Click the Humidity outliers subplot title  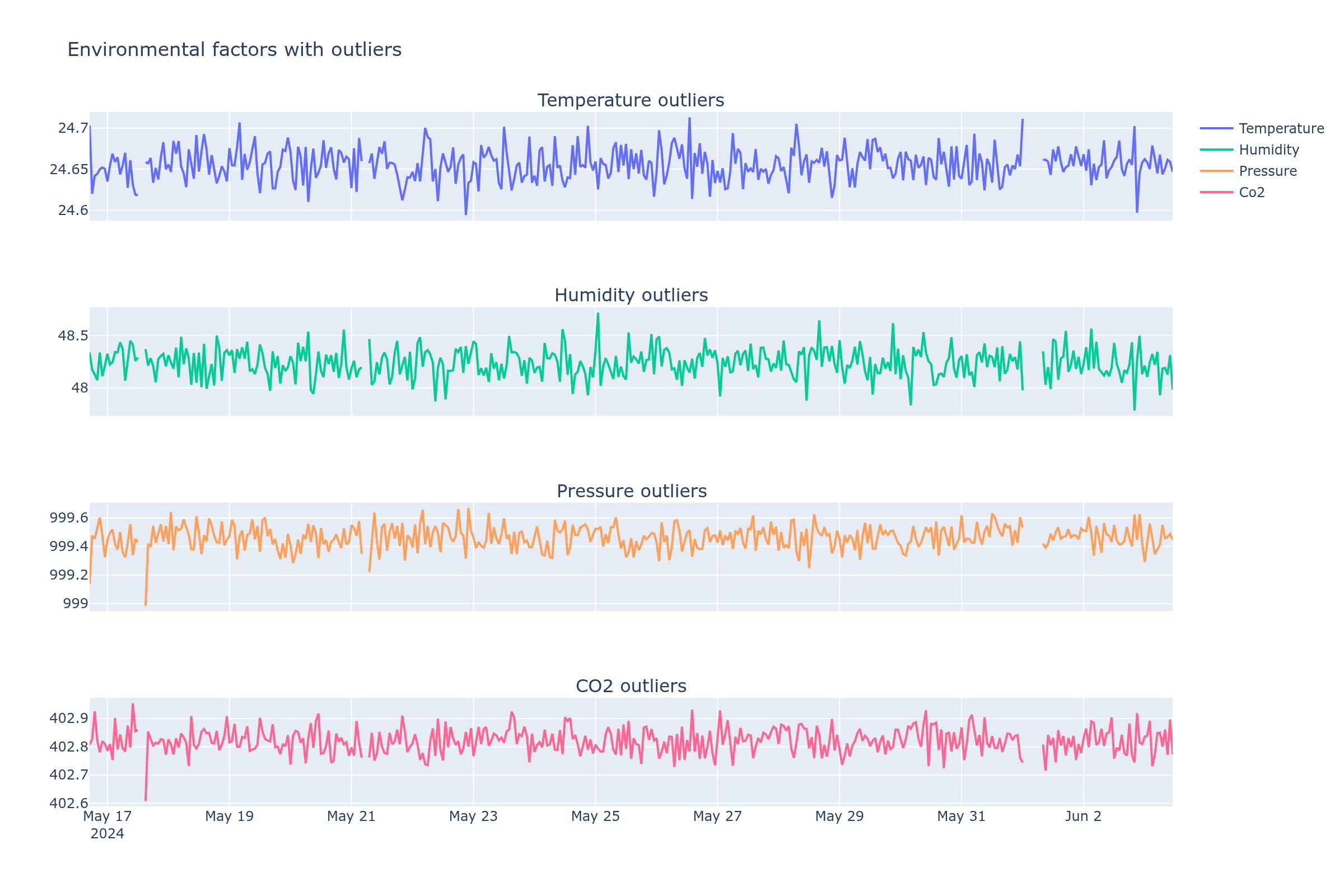pos(631,296)
